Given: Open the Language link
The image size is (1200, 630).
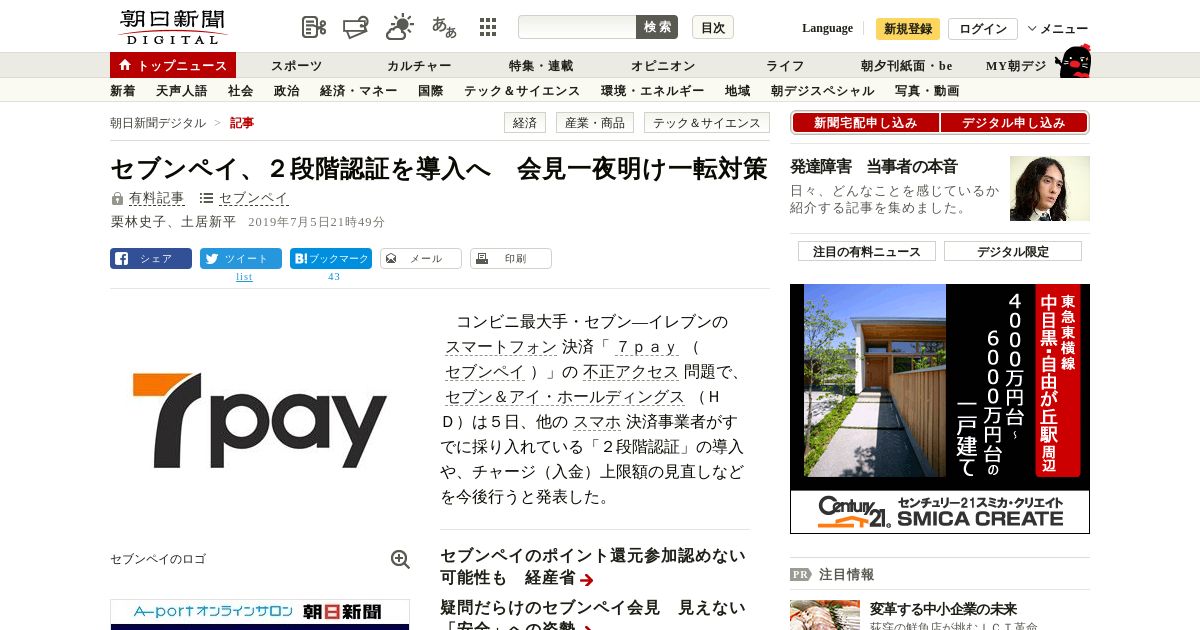Looking at the screenshot, I should pyautogui.click(x=827, y=28).
